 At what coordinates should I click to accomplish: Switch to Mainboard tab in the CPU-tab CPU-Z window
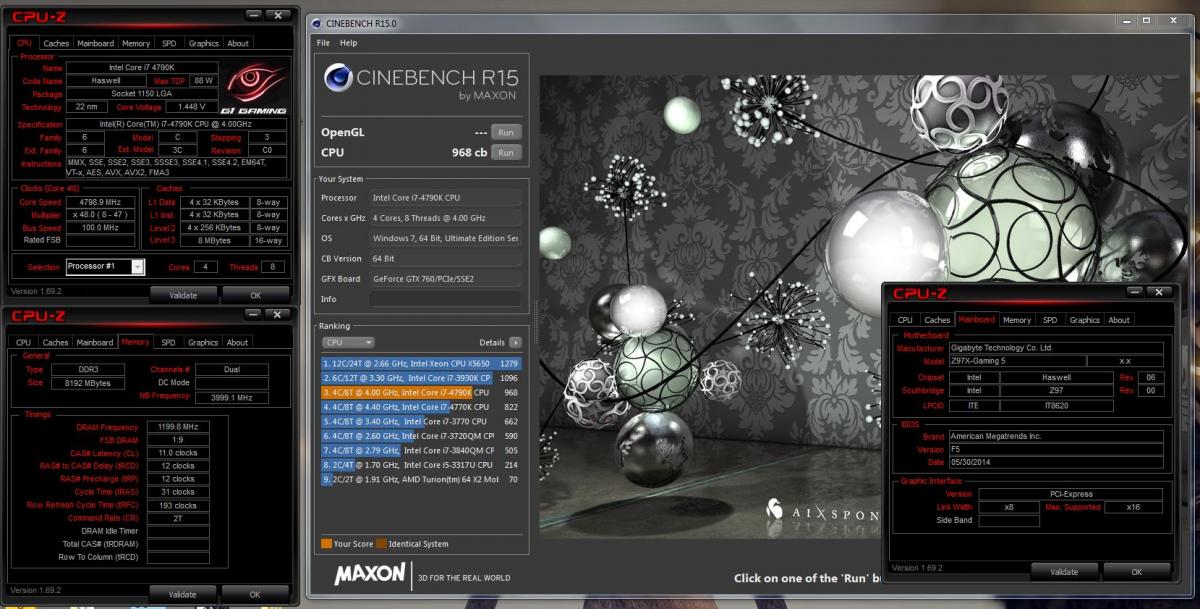(96, 43)
